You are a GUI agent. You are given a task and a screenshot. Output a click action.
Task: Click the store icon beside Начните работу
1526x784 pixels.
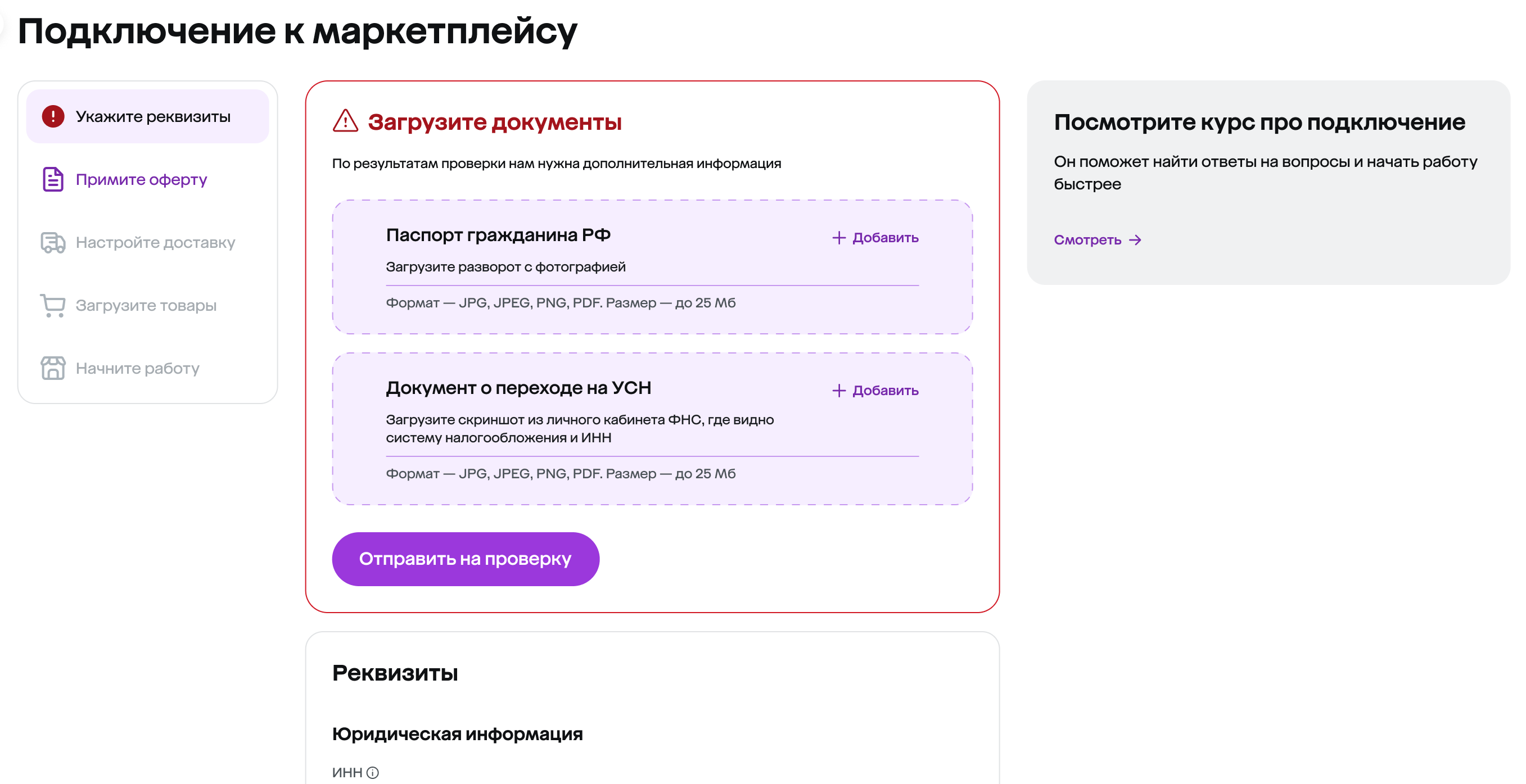coord(53,368)
